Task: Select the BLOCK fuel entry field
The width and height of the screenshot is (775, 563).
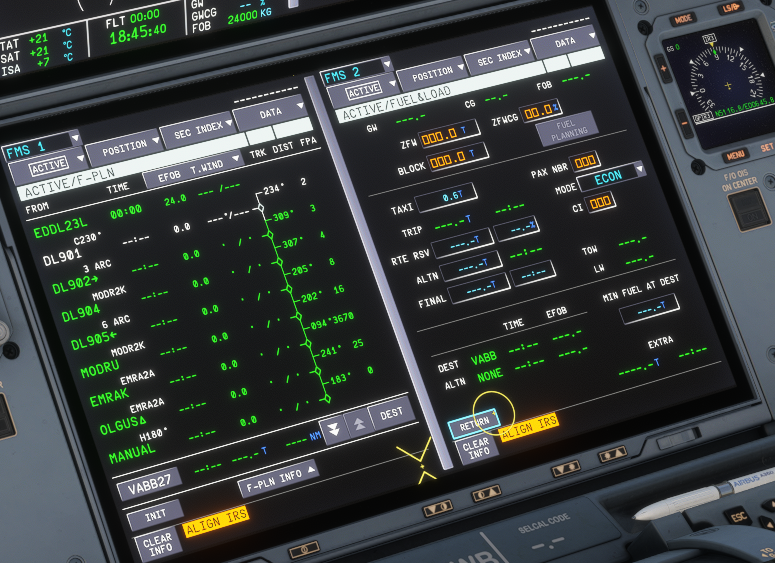Action: (458, 157)
